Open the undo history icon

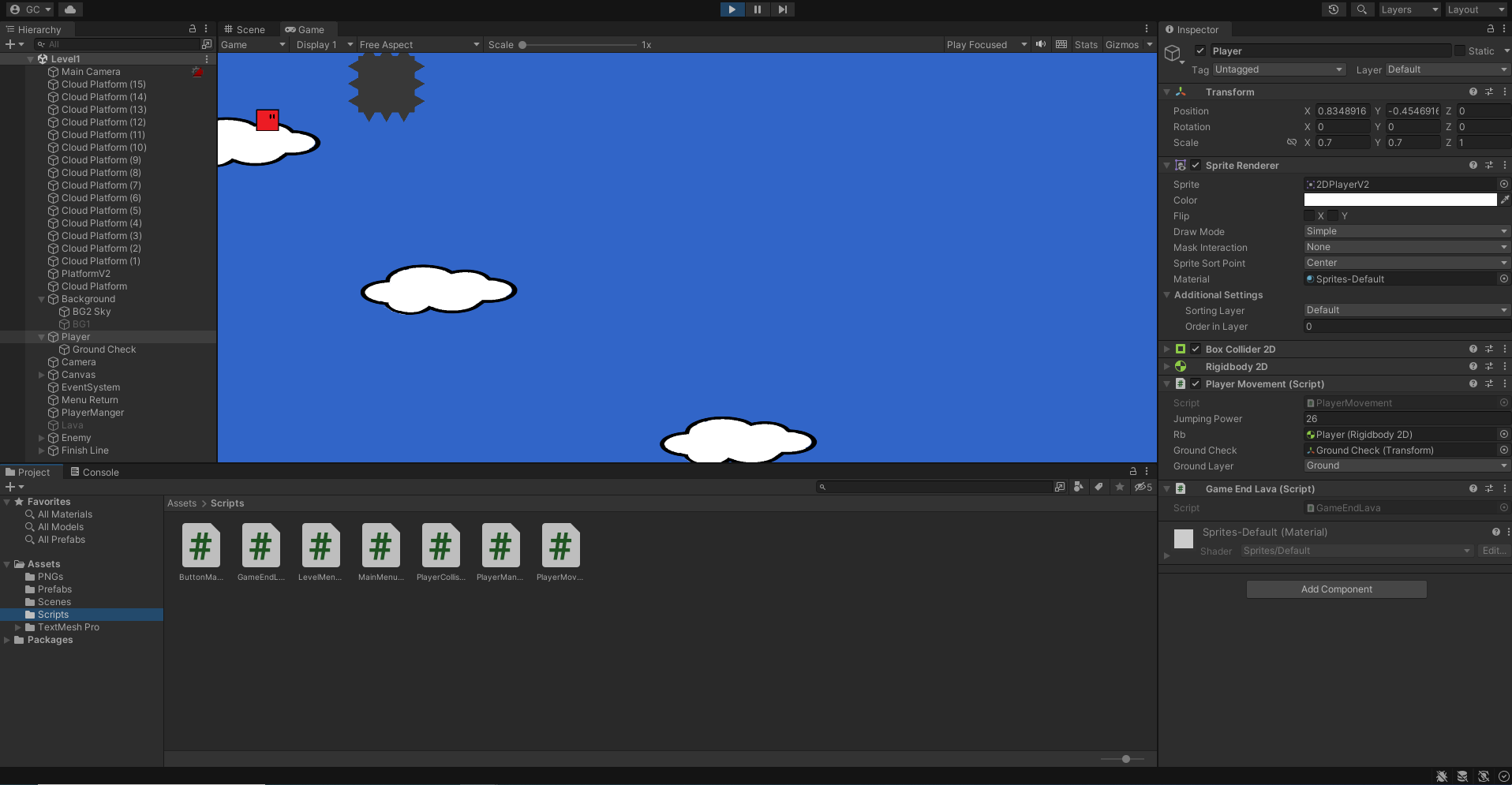1334,9
